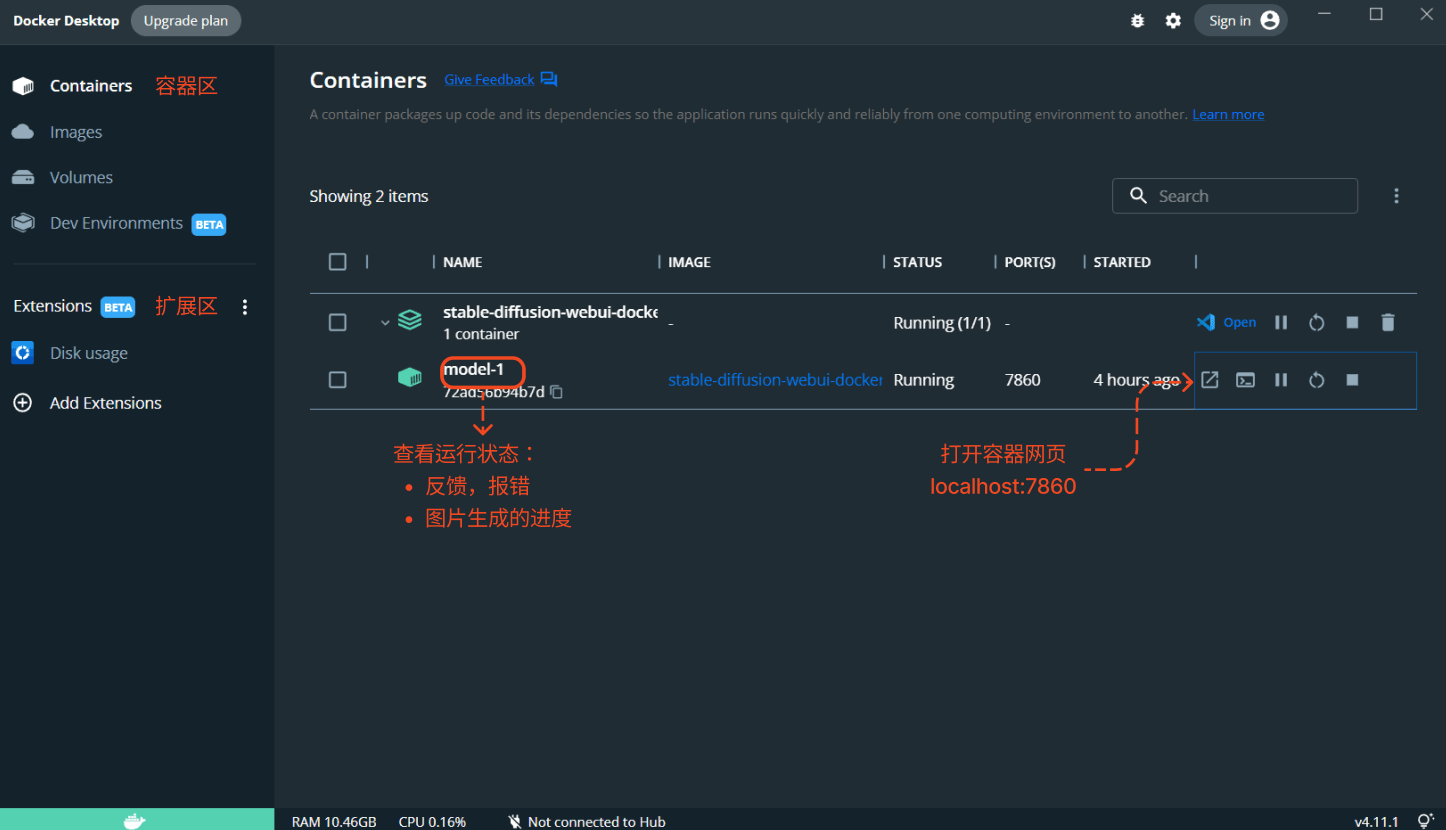Stop the model-1 container
1446x830 pixels.
pos(1352,380)
